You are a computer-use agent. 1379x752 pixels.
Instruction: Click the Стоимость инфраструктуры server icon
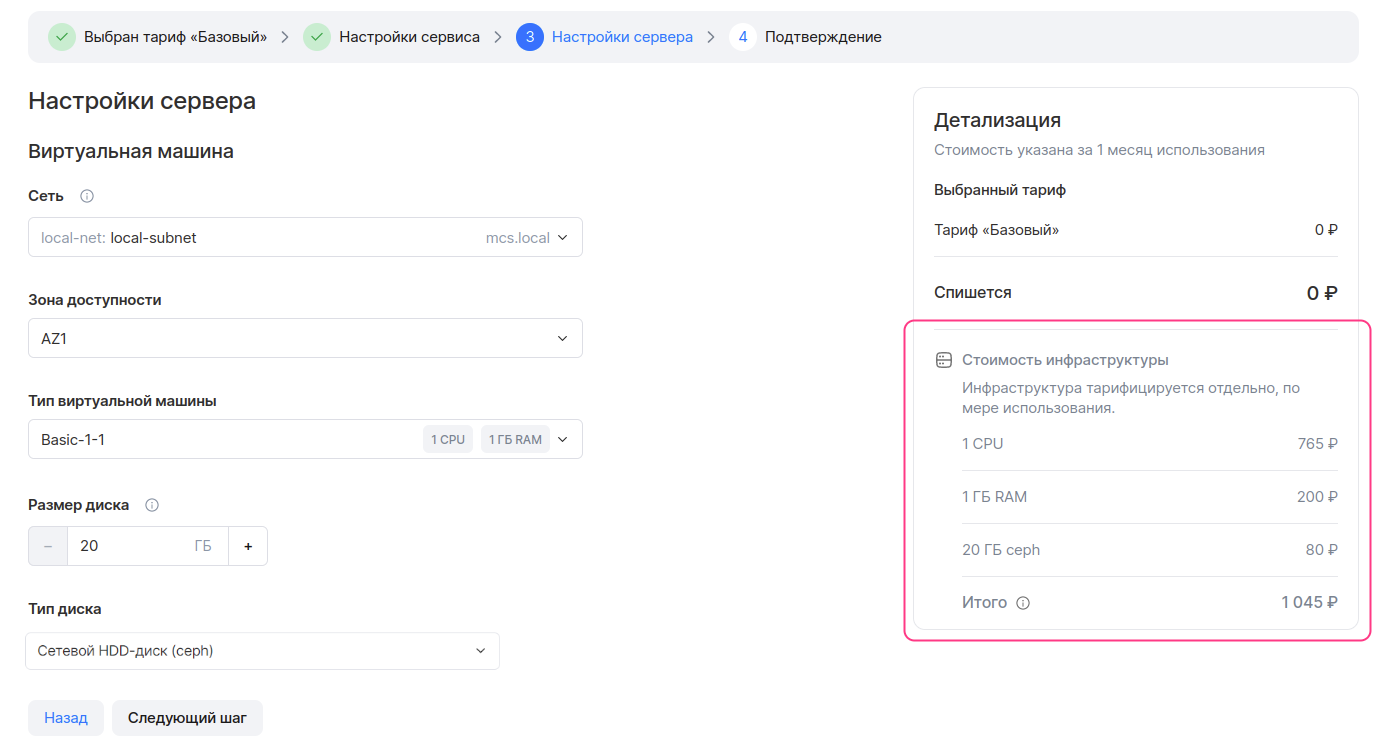click(943, 360)
